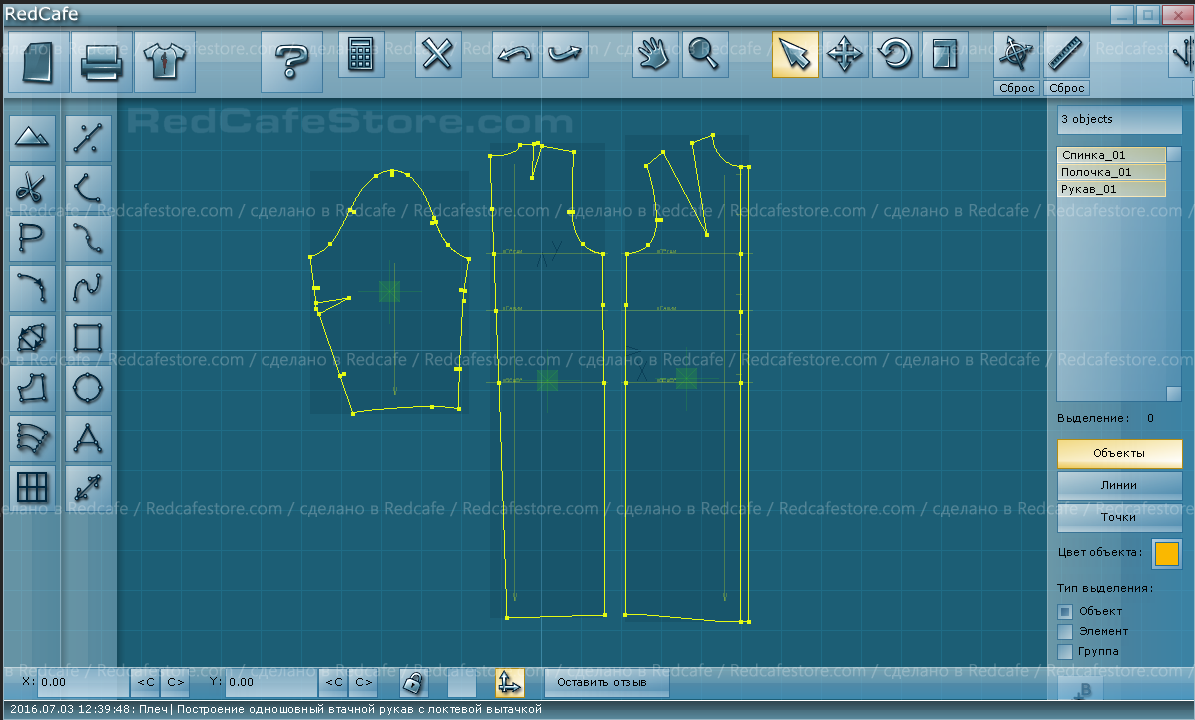Select the triangle dart A tool
This screenshot has height=720, width=1195.
pyautogui.click(x=88, y=438)
